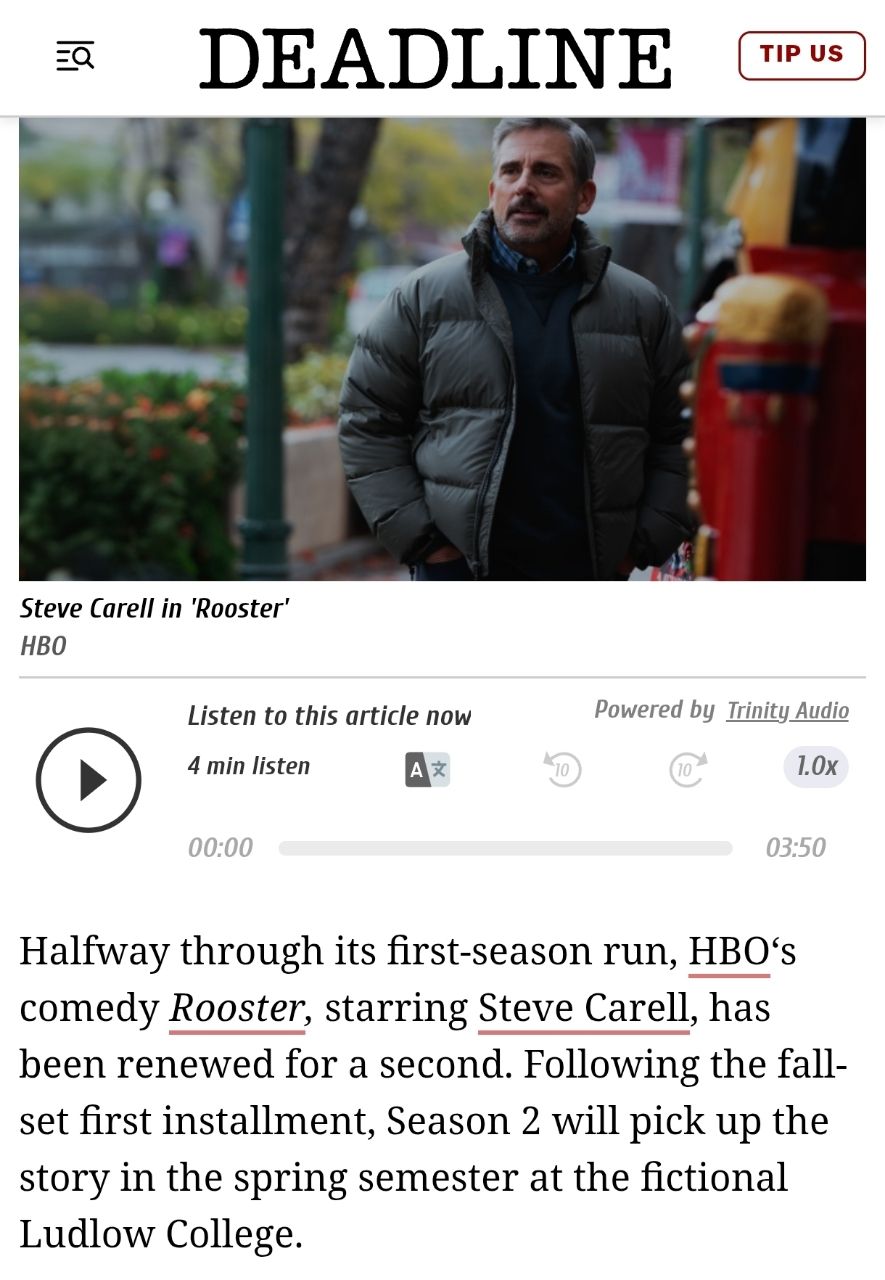Screen dimensions: 885x1280
Task: Skip forward audio 10 seconds
Action: (x=688, y=768)
